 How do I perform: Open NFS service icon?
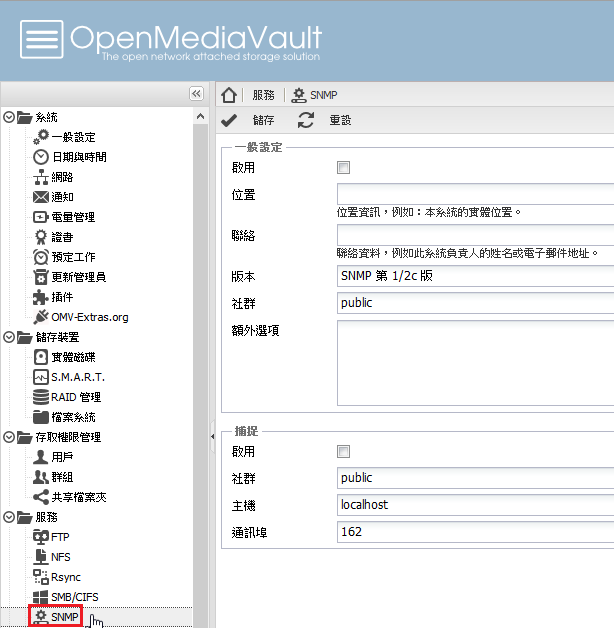(x=41, y=557)
